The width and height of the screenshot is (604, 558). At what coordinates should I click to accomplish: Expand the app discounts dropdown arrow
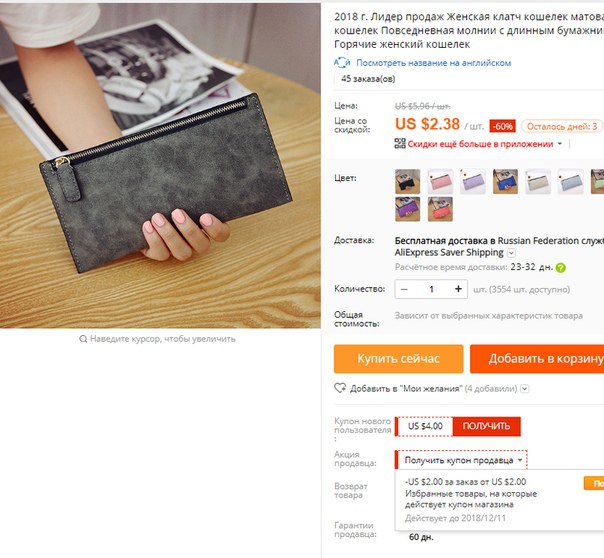tap(560, 144)
